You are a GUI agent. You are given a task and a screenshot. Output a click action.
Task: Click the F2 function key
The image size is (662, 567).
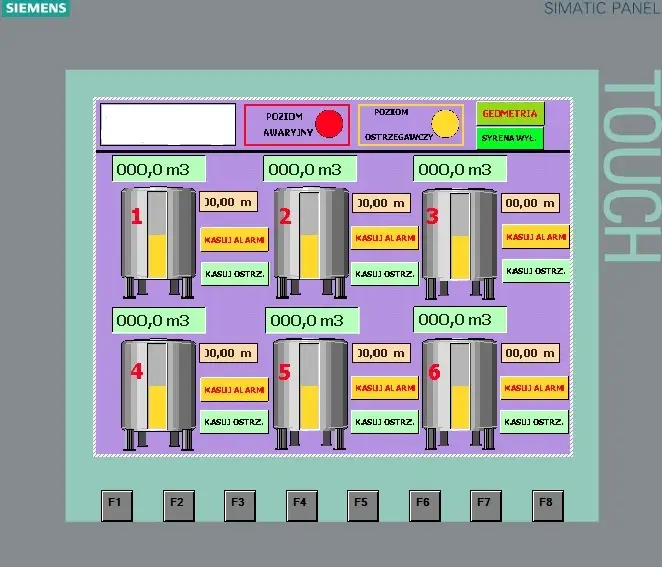pyautogui.click(x=179, y=505)
